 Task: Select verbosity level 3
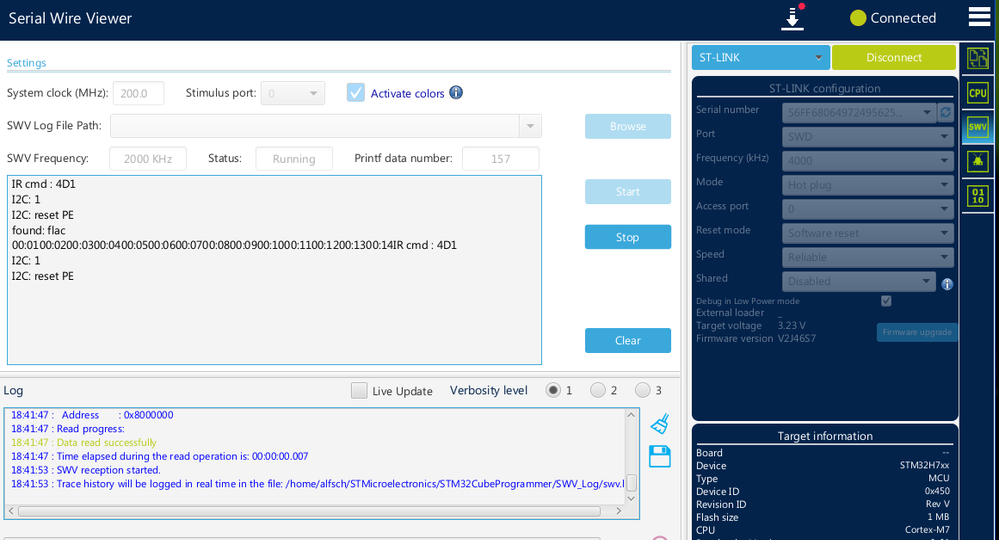tap(642, 390)
